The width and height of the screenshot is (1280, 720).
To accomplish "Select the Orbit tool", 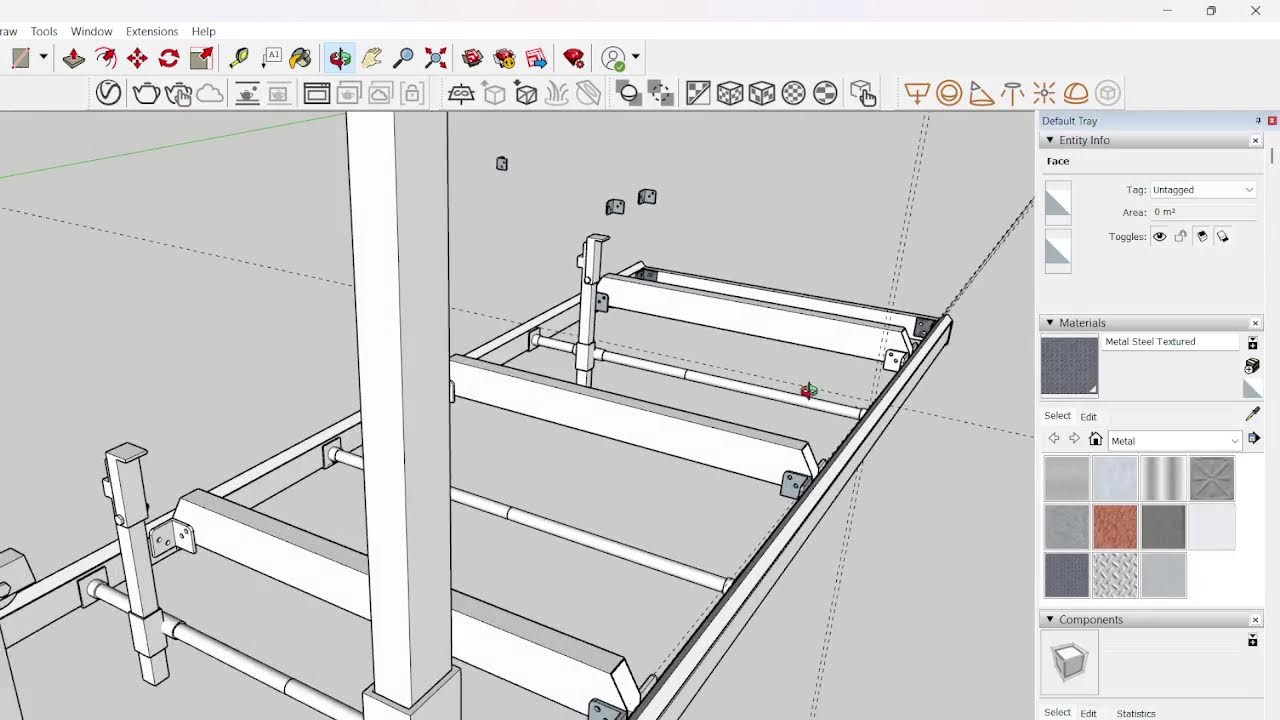I will click(x=340, y=58).
